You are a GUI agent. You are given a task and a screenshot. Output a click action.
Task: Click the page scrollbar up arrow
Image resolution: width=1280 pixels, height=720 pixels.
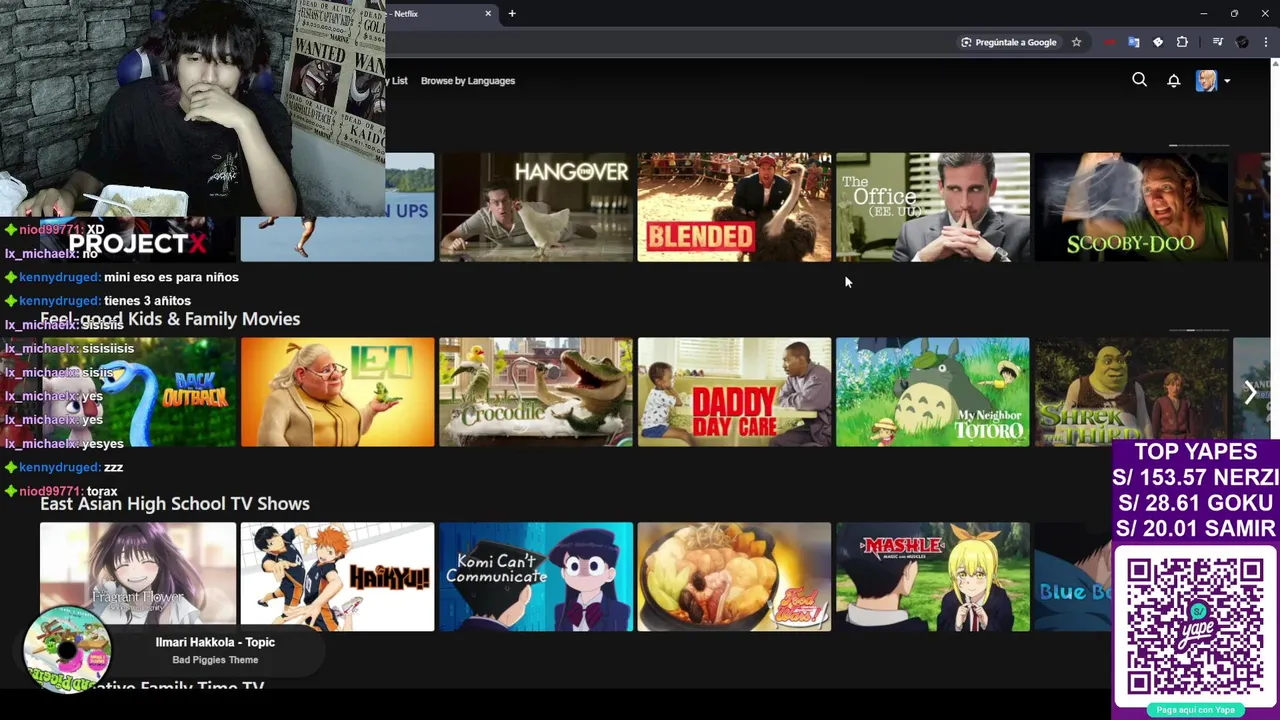[1275, 65]
